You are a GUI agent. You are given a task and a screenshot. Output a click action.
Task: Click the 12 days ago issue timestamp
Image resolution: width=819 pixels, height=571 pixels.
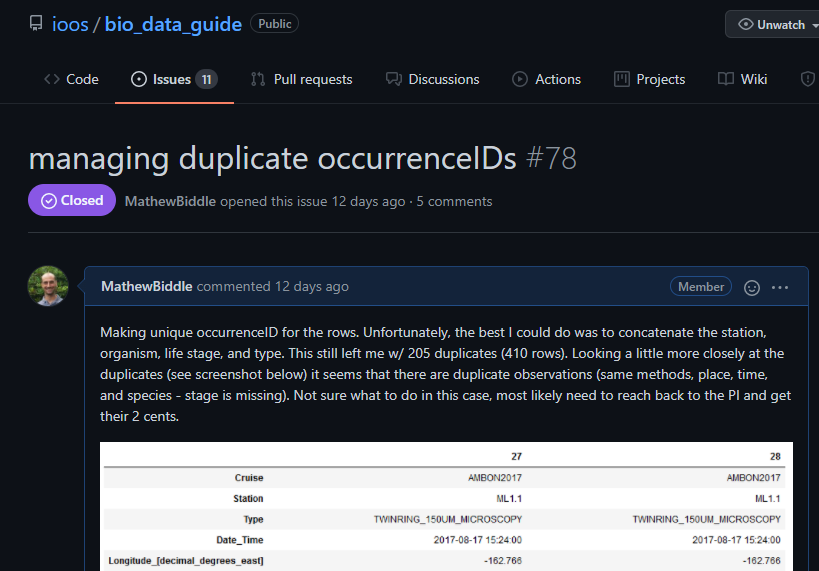pos(368,202)
